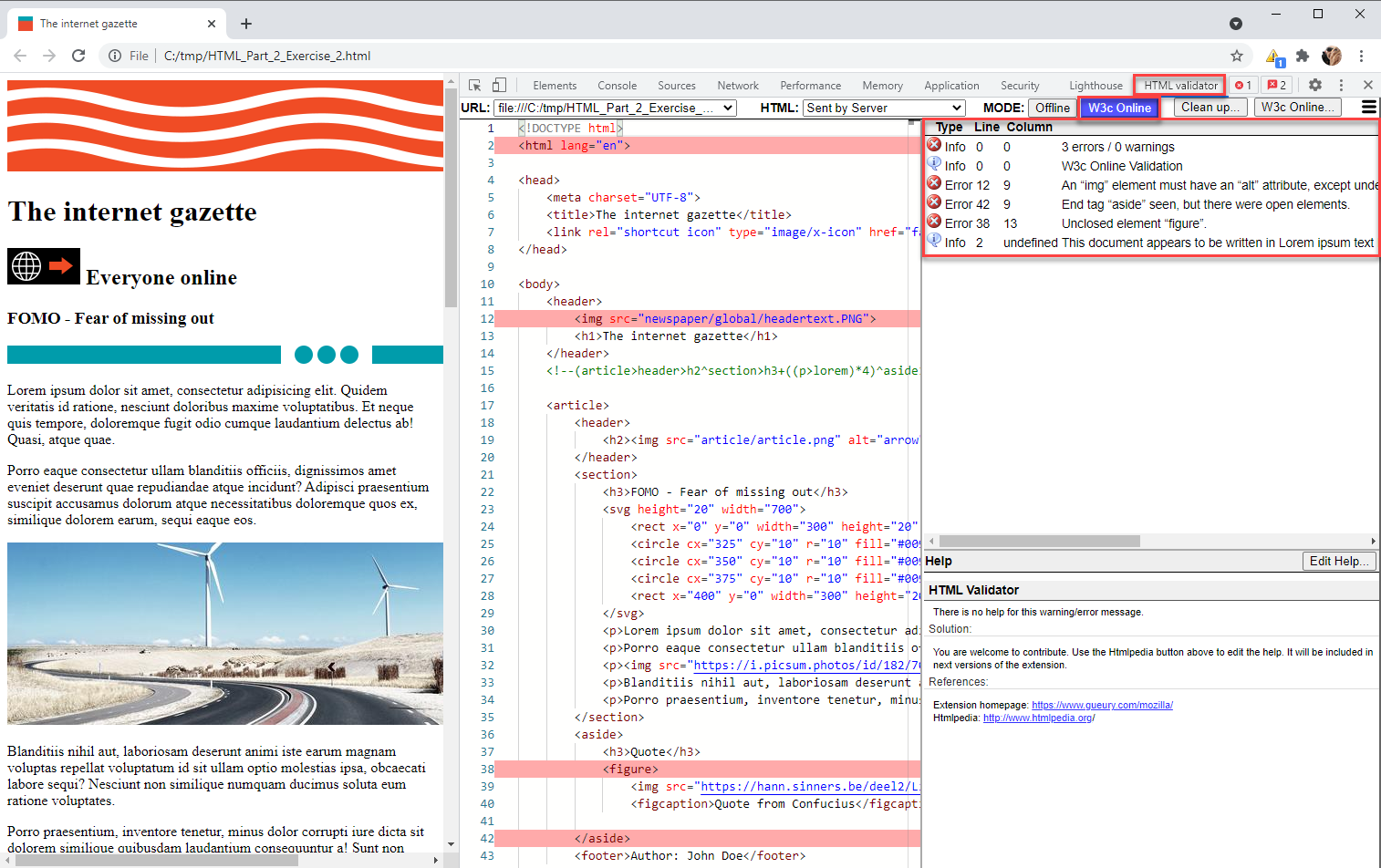Open the HTML validator tab
Image resolution: width=1381 pixels, height=868 pixels.
point(1179,84)
